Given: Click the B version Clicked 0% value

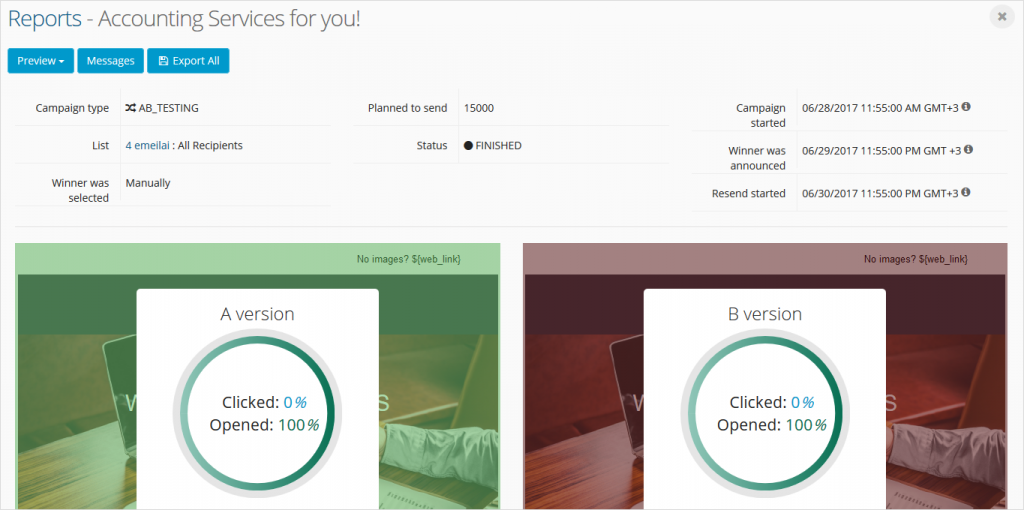Looking at the screenshot, I should click(802, 402).
